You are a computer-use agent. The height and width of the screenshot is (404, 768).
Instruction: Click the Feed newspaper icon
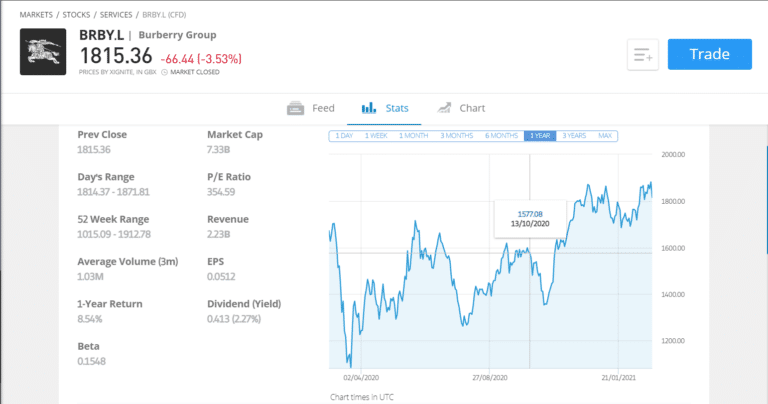295,108
